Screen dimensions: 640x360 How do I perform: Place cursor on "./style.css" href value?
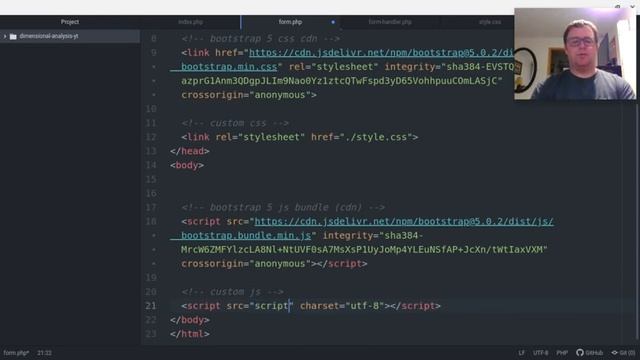coord(376,137)
